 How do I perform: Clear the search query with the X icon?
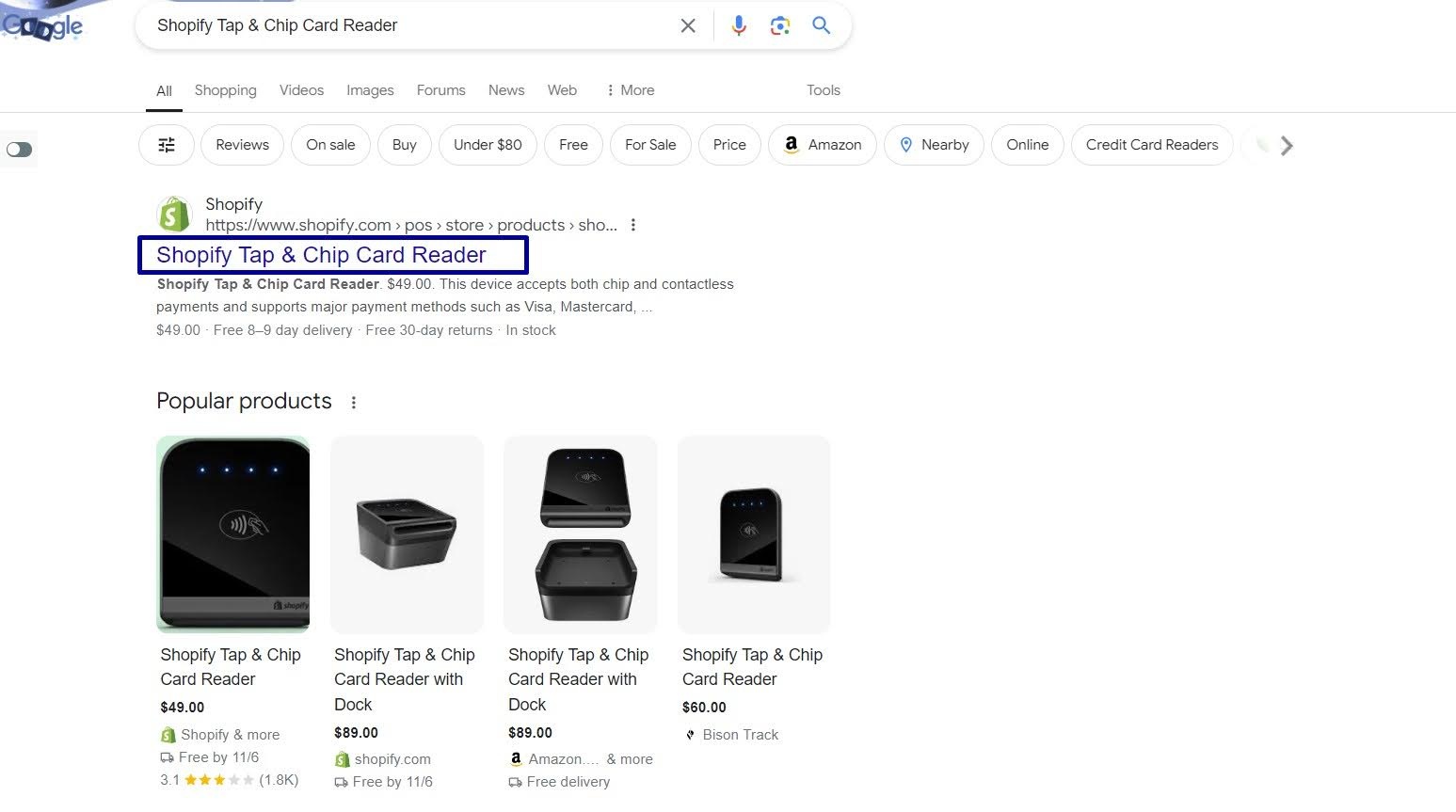point(688,25)
